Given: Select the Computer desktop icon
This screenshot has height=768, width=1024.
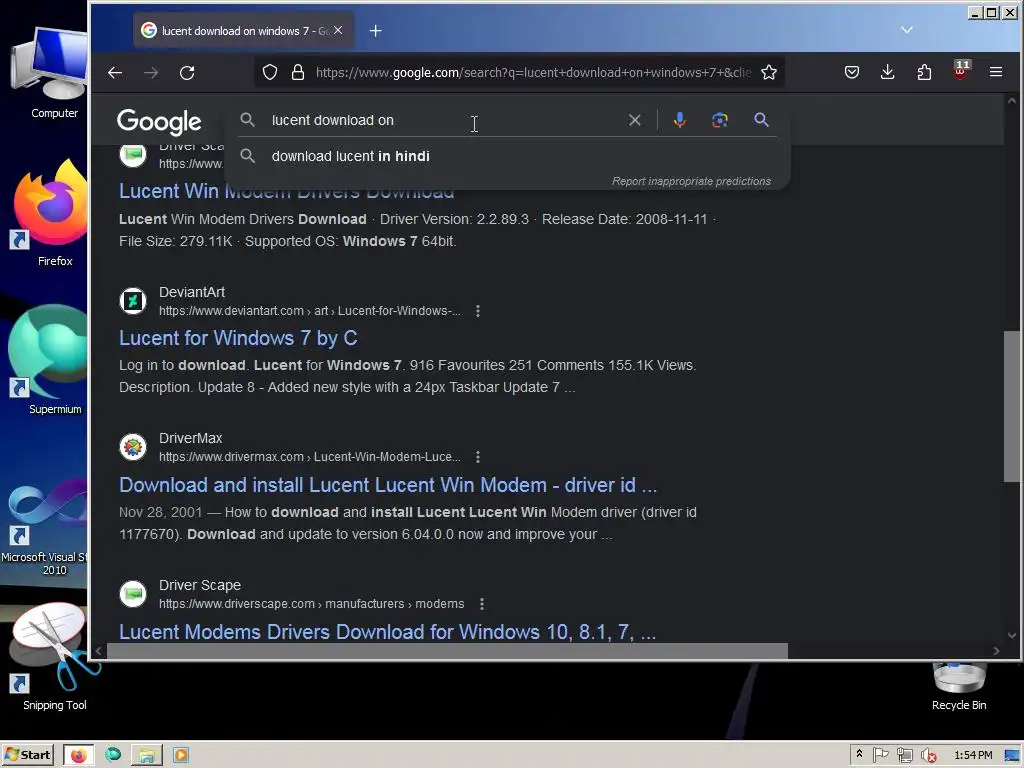Looking at the screenshot, I should point(52,73).
